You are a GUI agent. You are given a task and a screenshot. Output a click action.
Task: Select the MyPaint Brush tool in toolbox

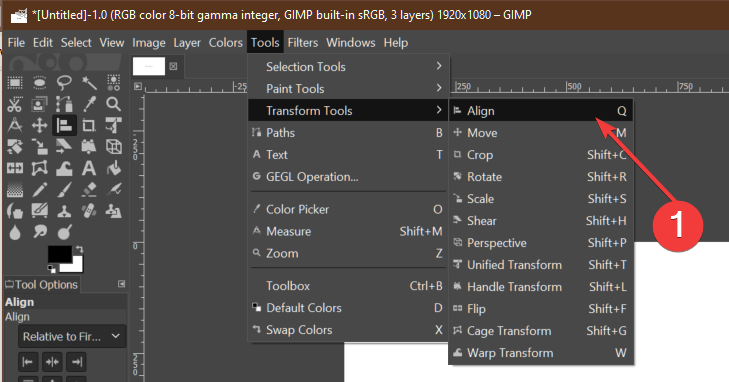pos(40,211)
